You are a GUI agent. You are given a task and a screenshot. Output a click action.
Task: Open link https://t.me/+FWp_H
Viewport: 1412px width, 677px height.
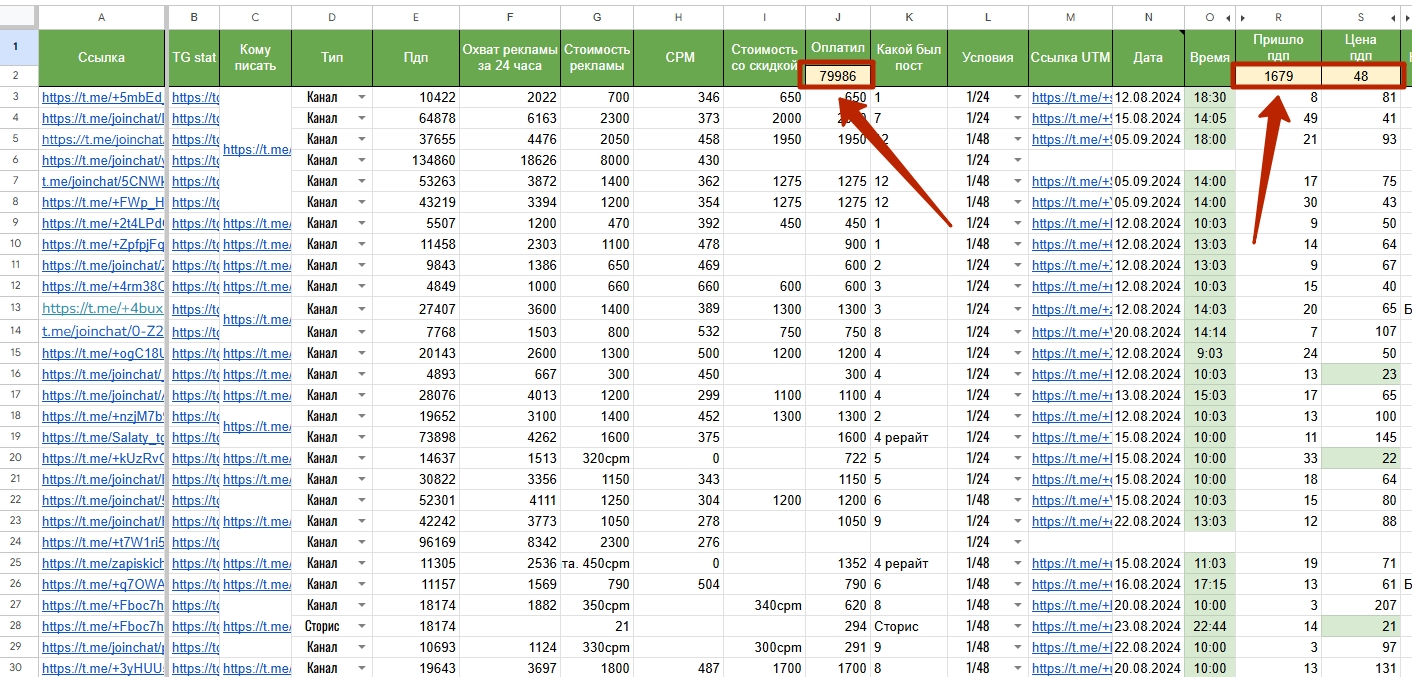102,203
